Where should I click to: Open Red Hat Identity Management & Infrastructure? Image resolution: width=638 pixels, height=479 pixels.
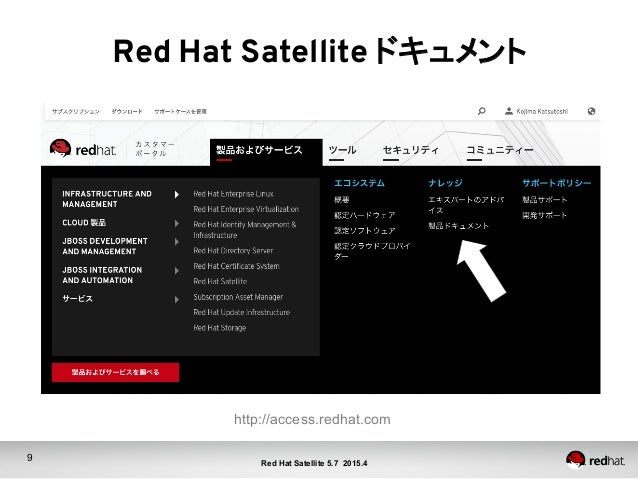[x=245, y=230]
